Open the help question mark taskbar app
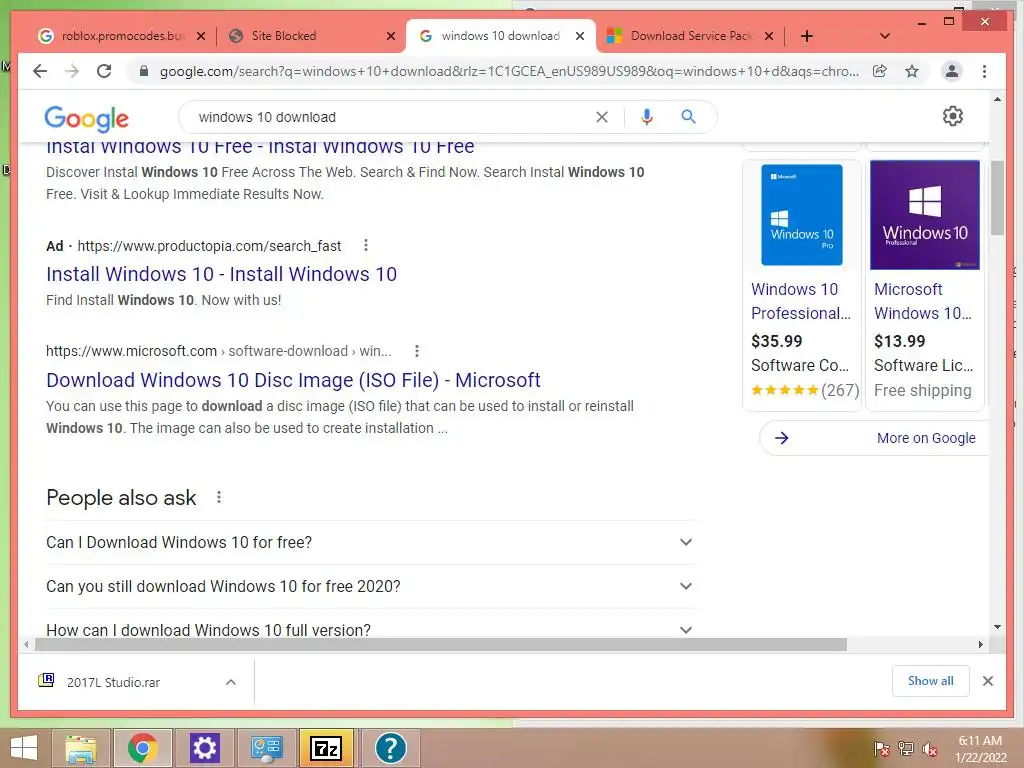 (x=391, y=748)
